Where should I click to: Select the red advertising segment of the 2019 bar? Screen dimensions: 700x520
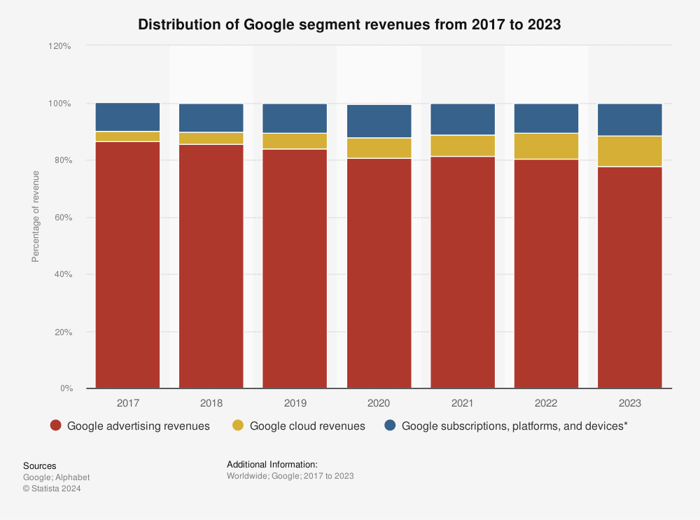(x=295, y=268)
